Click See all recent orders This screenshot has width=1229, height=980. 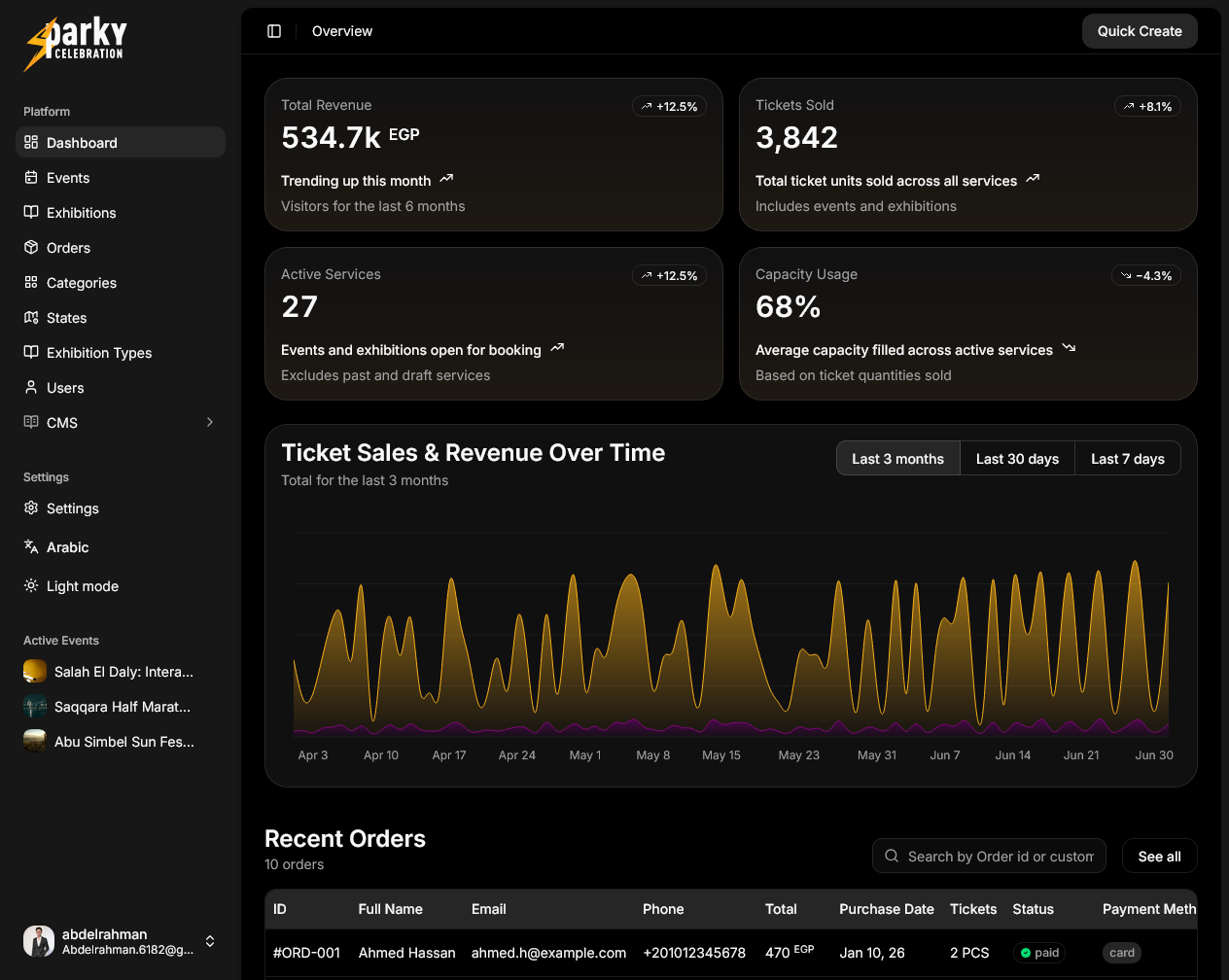pos(1159,856)
